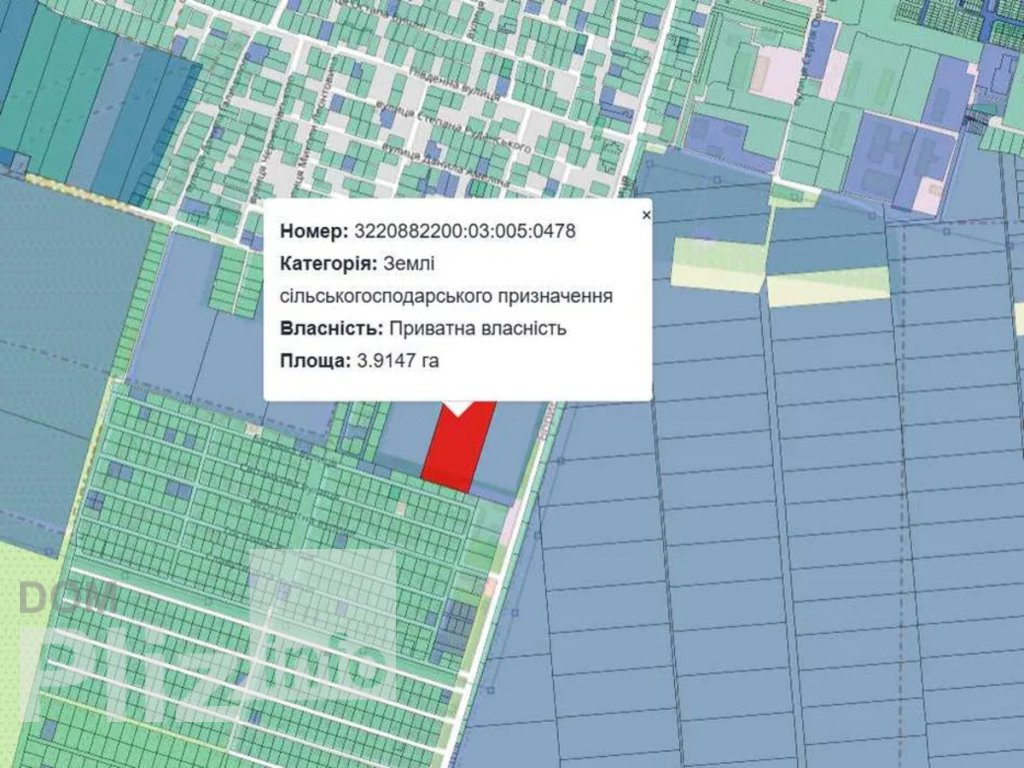Screen dimensions: 1024x768
Task: Click cadastral number 3220882200:03:005:0478
Action: (x=464, y=231)
